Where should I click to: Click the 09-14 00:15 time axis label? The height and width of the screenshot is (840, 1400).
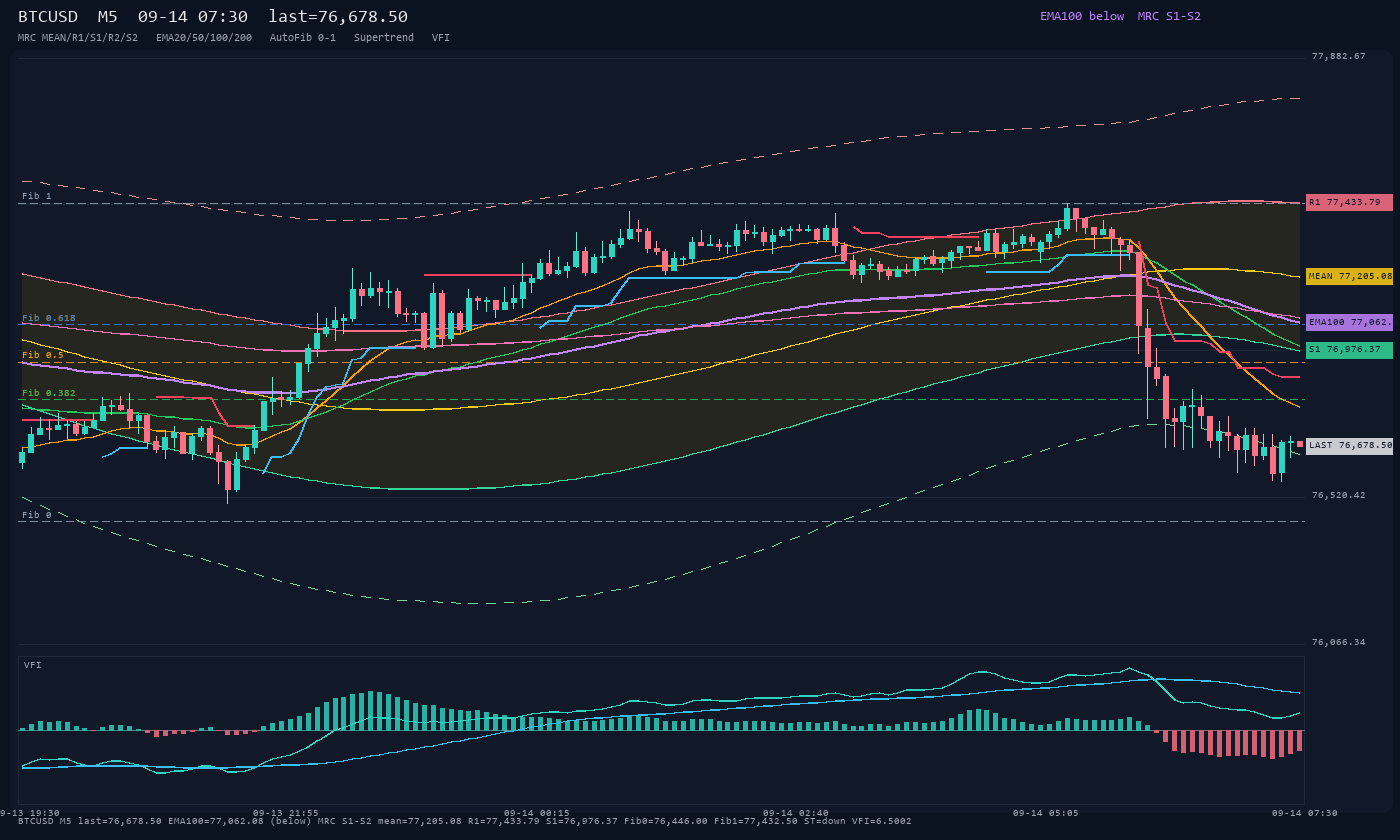[537, 813]
